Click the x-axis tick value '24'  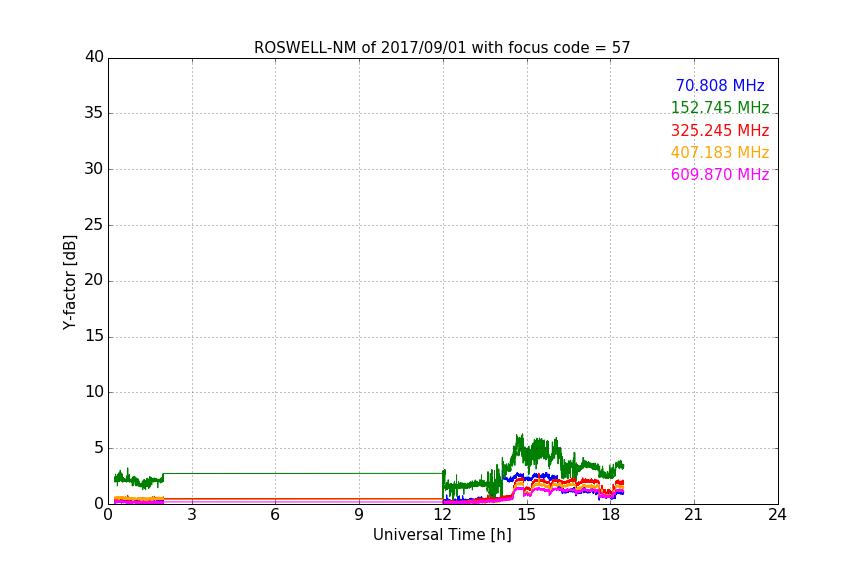[x=778, y=515]
